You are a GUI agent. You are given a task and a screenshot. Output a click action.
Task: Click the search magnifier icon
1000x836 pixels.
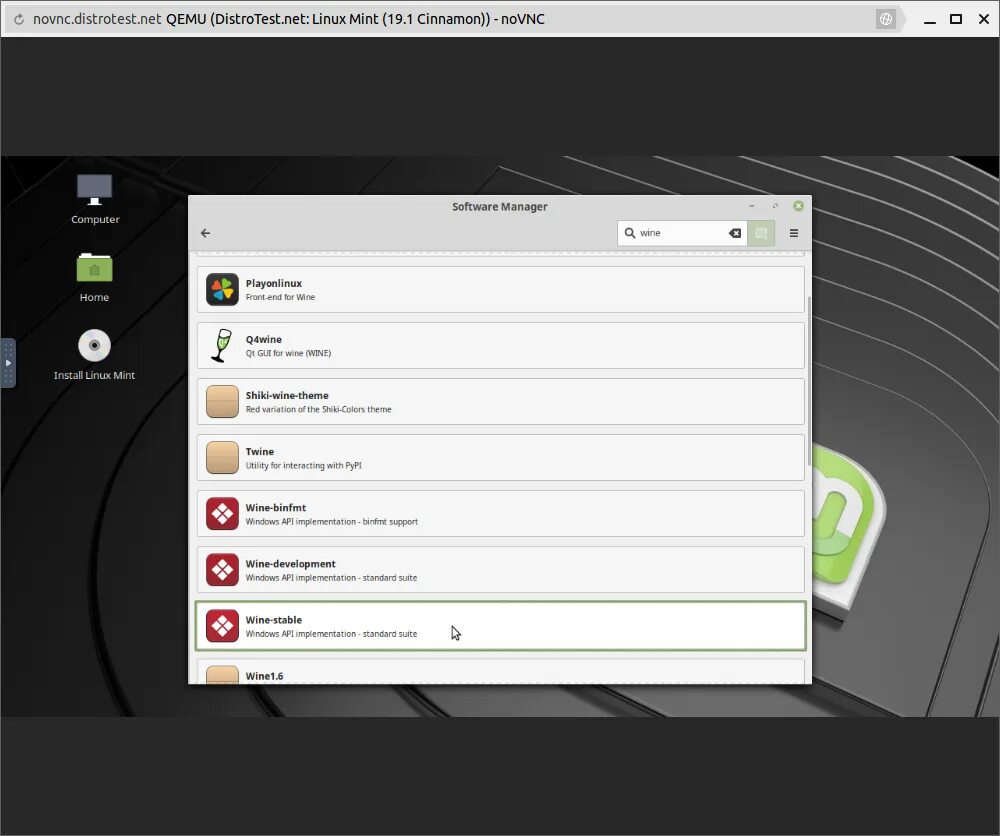click(629, 233)
